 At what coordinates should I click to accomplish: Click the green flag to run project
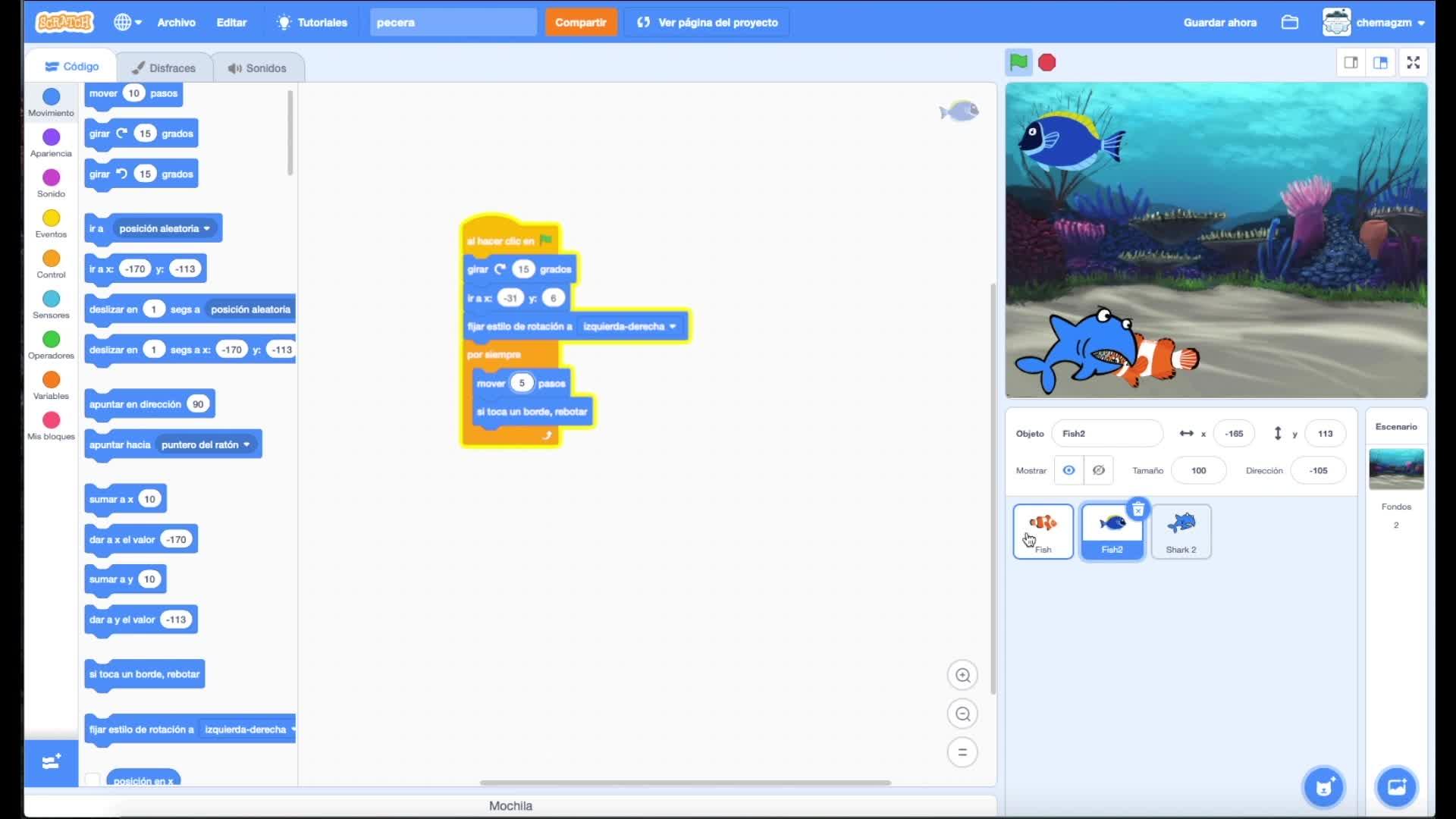pyautogui.click(x=1018, y=62)
